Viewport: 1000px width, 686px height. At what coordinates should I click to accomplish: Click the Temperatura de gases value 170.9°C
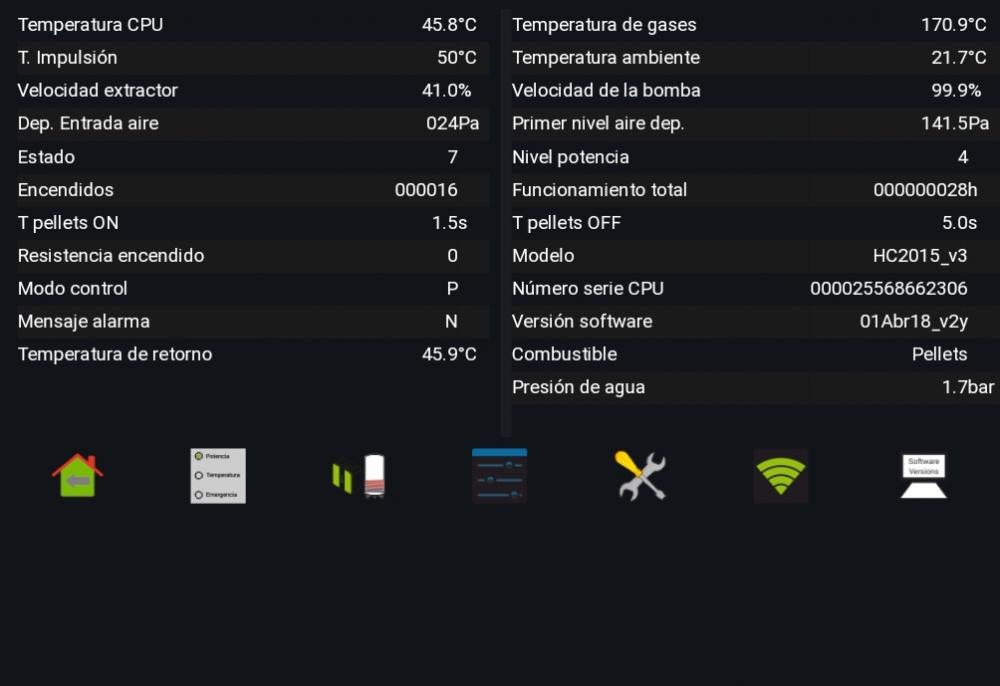point(953,25)
